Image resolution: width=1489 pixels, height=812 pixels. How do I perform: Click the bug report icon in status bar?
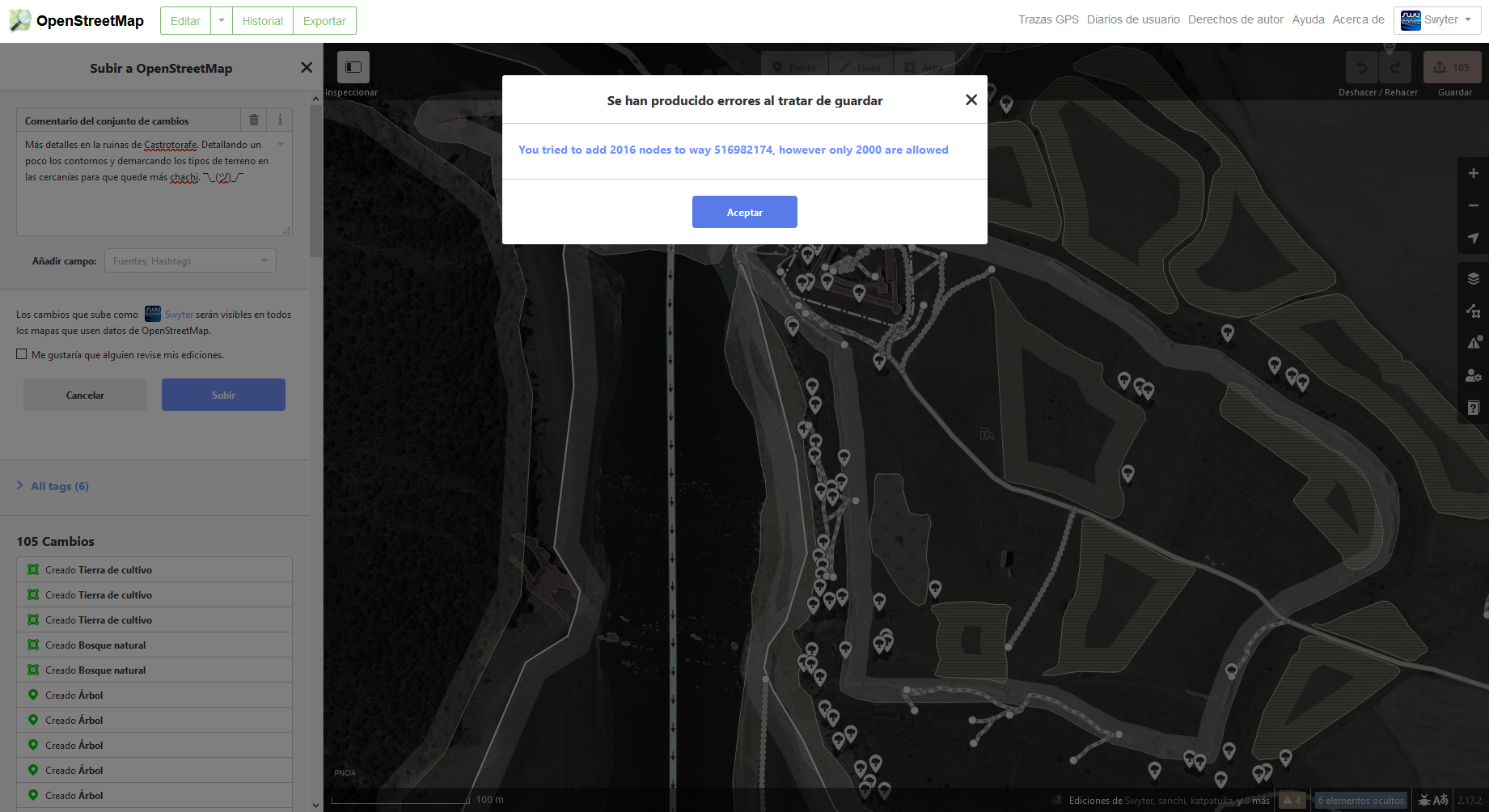pos(1423,800)
